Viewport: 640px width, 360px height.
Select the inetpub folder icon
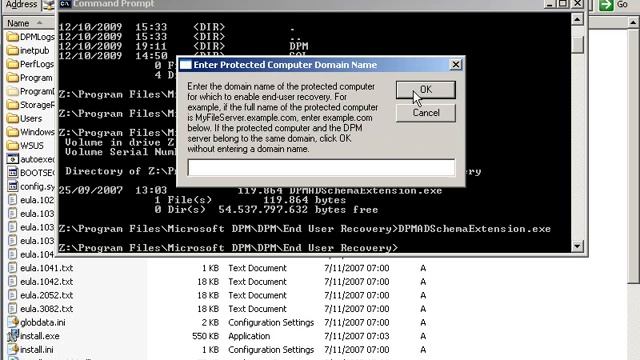coord(13,51)
